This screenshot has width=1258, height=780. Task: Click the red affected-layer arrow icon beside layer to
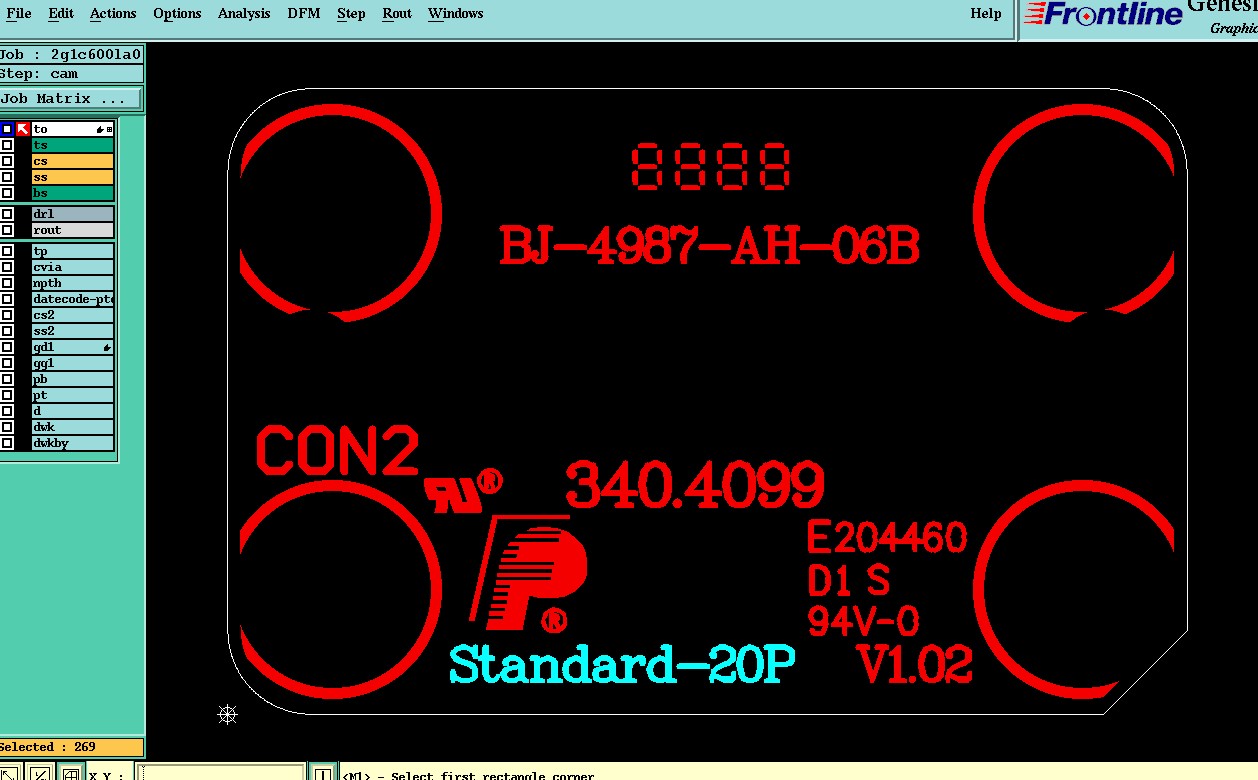[23, 129]
